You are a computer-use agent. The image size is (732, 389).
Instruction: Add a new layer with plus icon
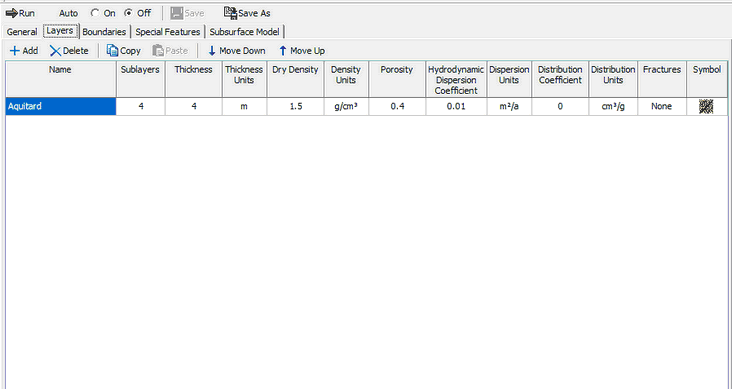[15, 50]
